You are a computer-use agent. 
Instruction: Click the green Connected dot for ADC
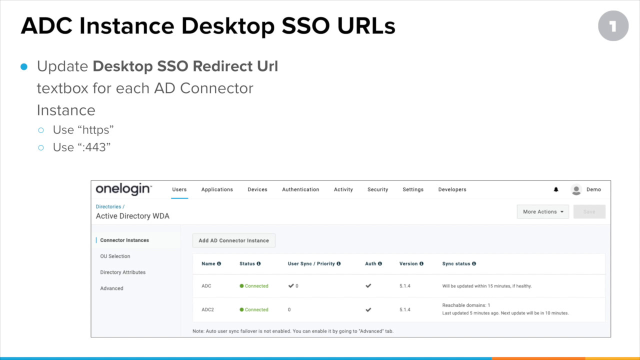click(242, 286)
